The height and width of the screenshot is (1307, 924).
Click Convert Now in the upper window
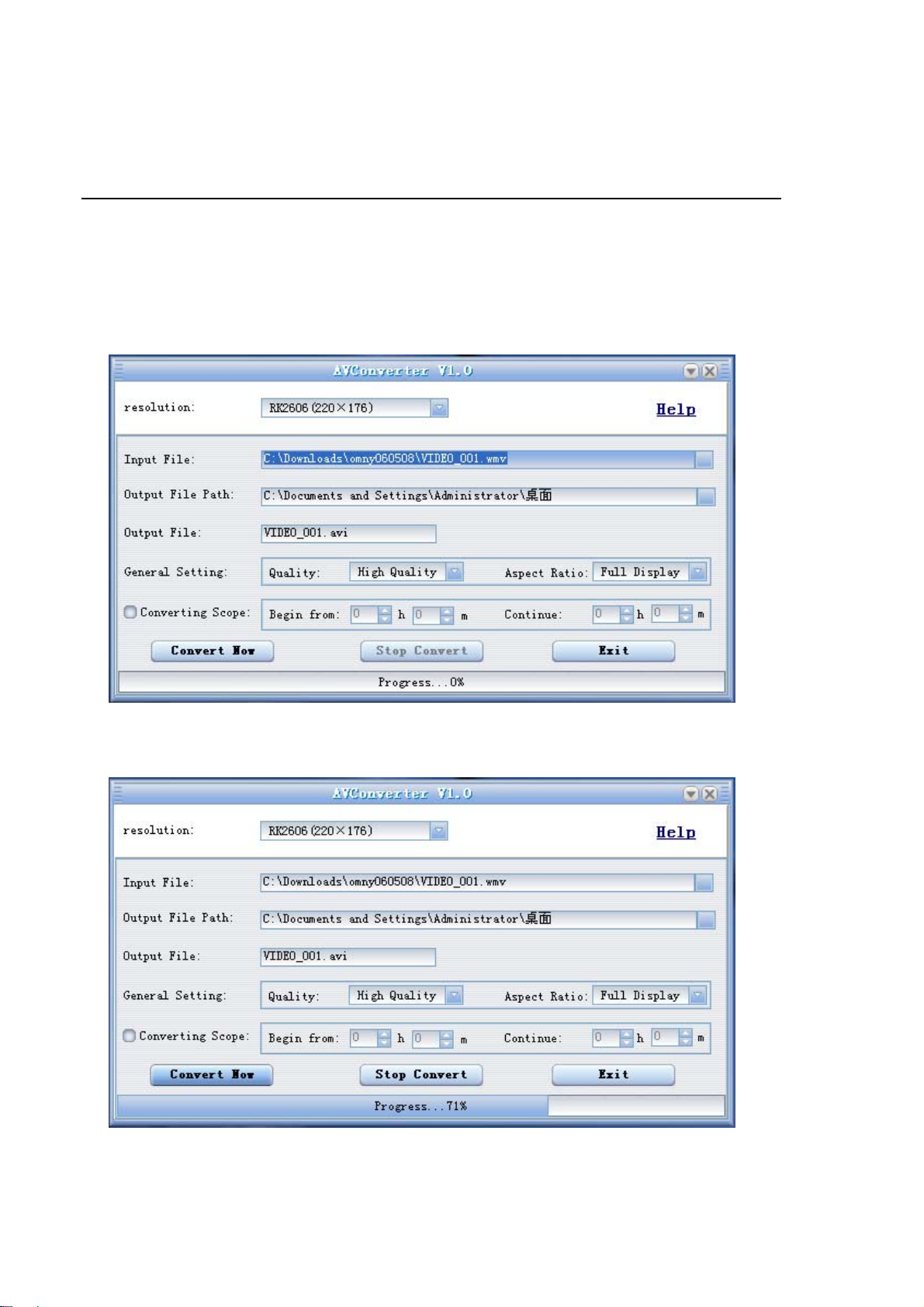(x=213, y=652)
